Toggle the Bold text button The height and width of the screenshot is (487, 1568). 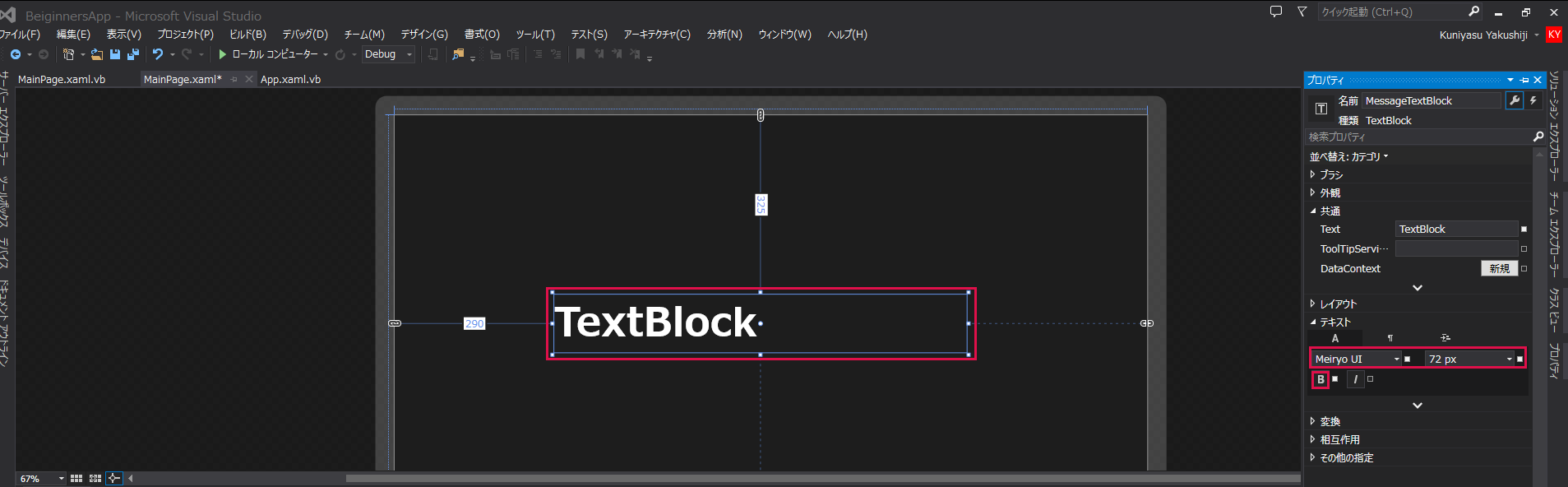(x=1321, y=379)
